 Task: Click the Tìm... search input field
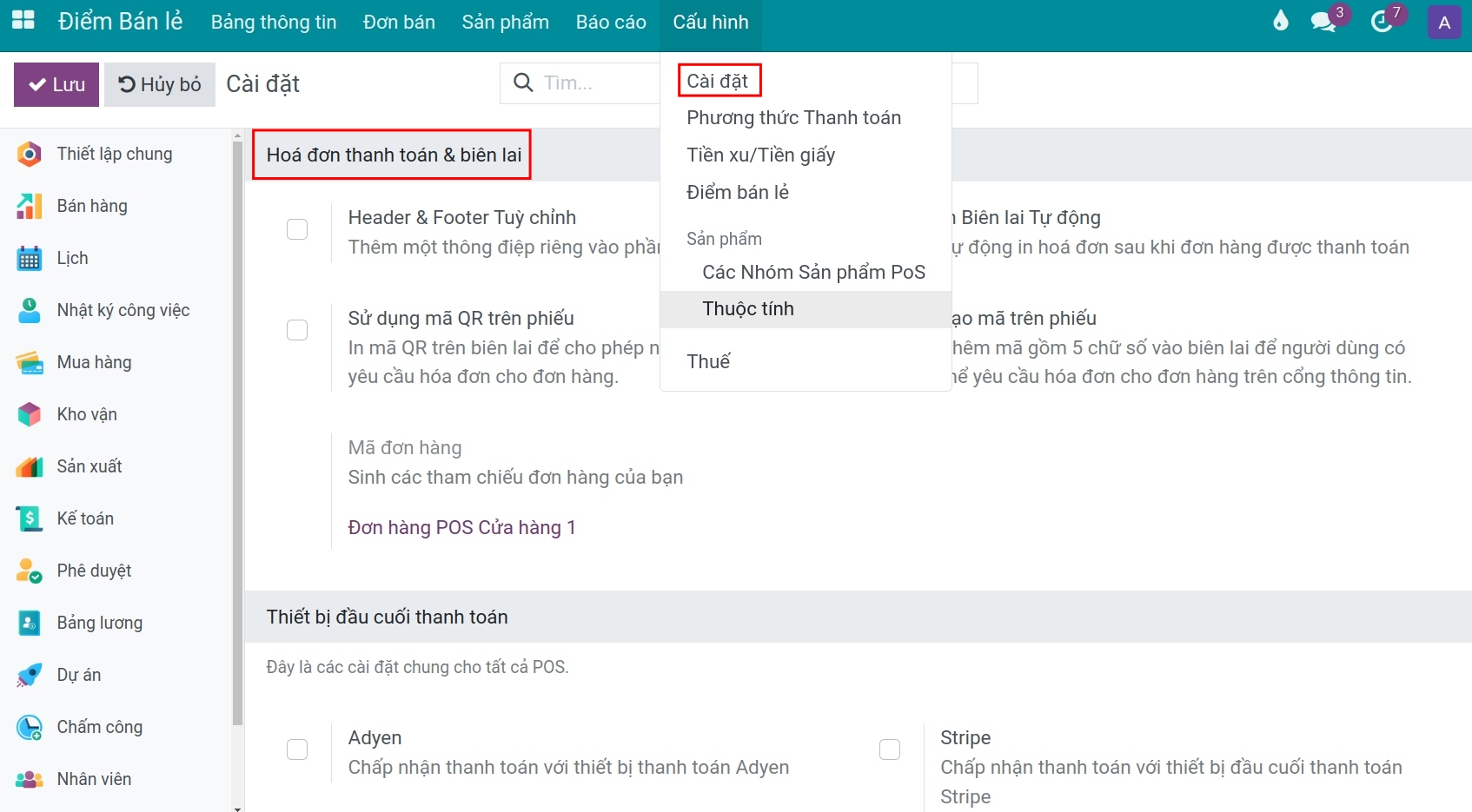pos(600,83)
